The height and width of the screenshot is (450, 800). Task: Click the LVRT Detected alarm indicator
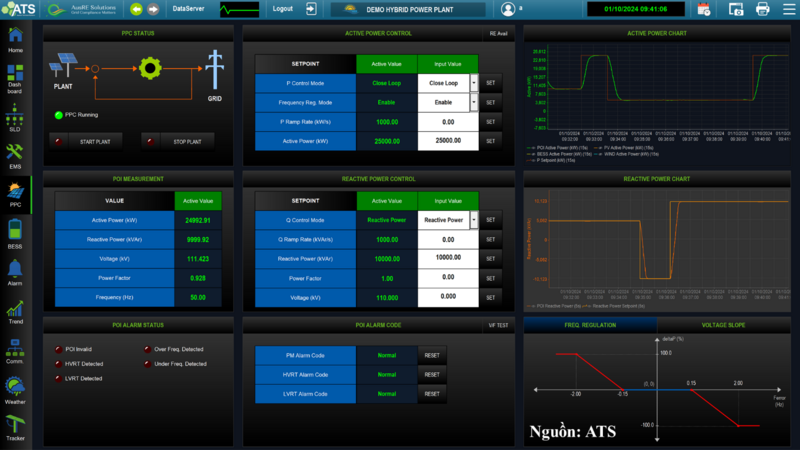[x=59, y=379]
